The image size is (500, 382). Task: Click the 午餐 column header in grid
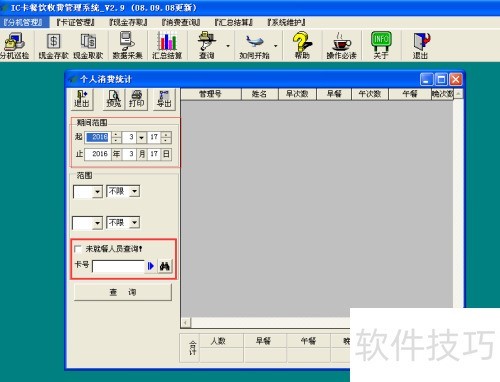(x=410, y=94)
